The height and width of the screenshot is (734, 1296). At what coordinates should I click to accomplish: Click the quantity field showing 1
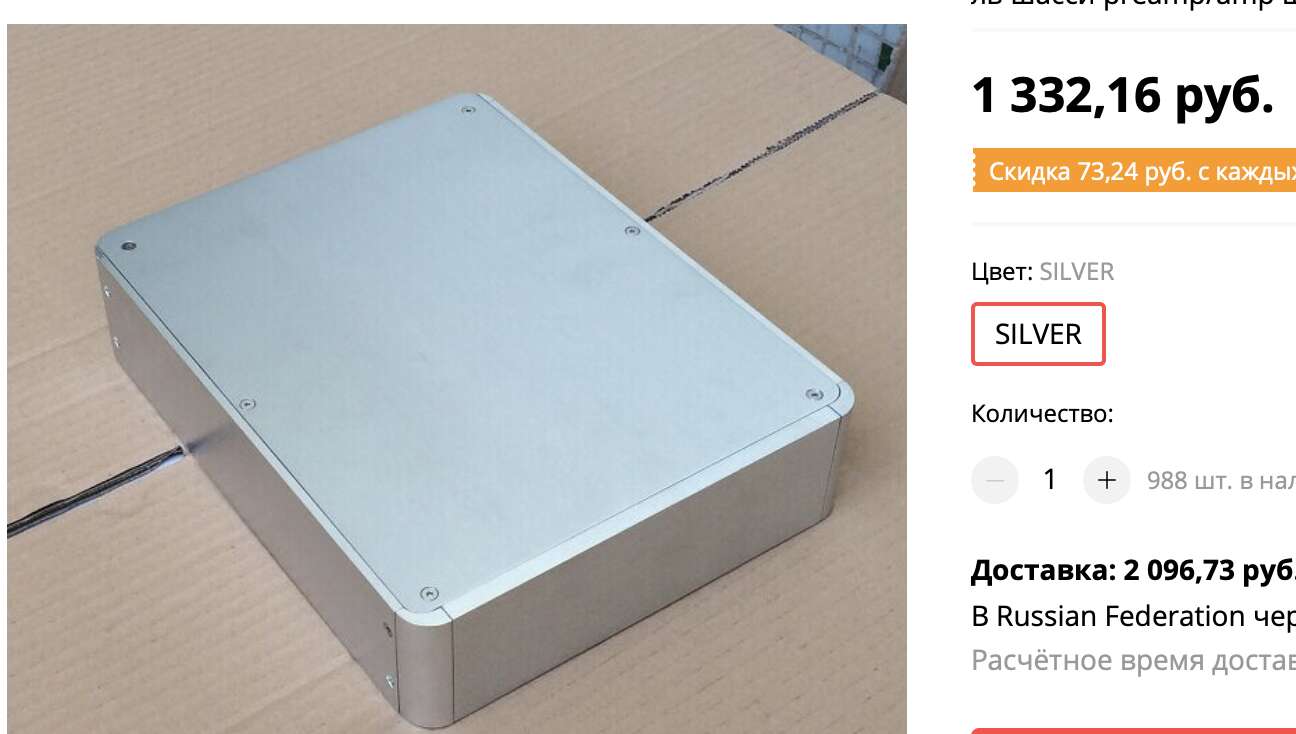click(1050, 480)
